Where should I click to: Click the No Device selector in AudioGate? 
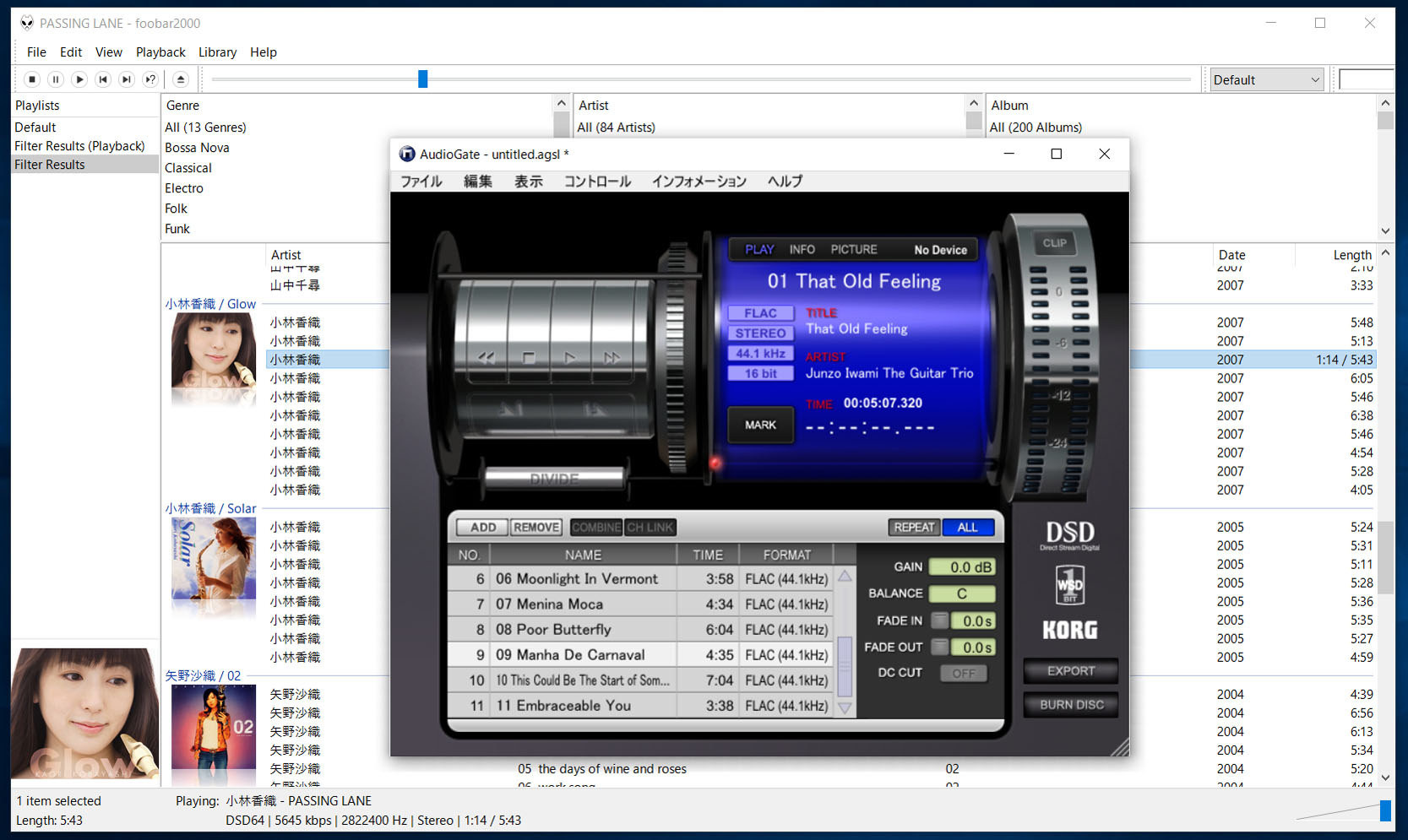pos(940,250)
